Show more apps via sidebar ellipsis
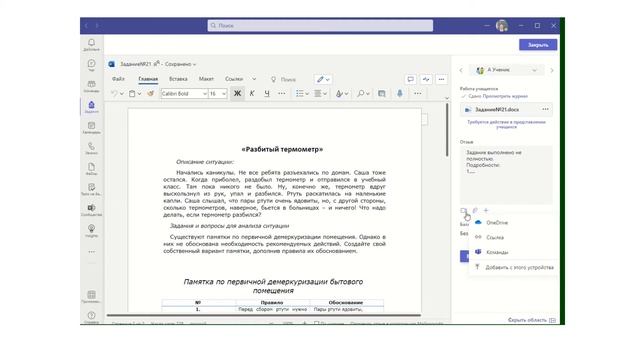This screenshot has width=640, height=360. (91, 252)
